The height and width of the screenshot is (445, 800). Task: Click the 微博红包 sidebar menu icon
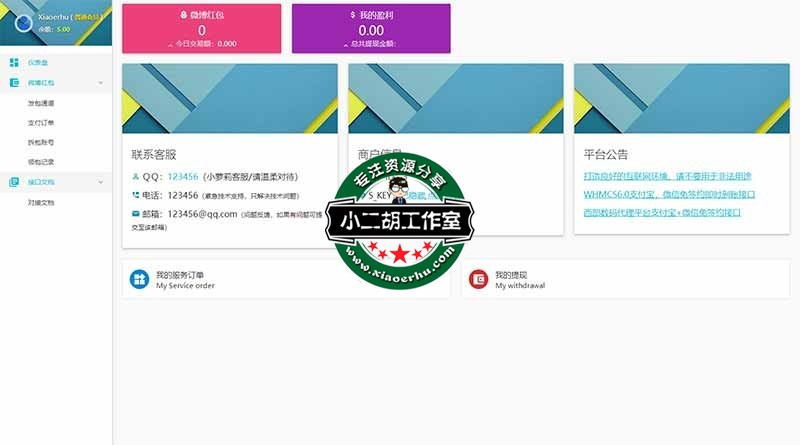[14, 83]
